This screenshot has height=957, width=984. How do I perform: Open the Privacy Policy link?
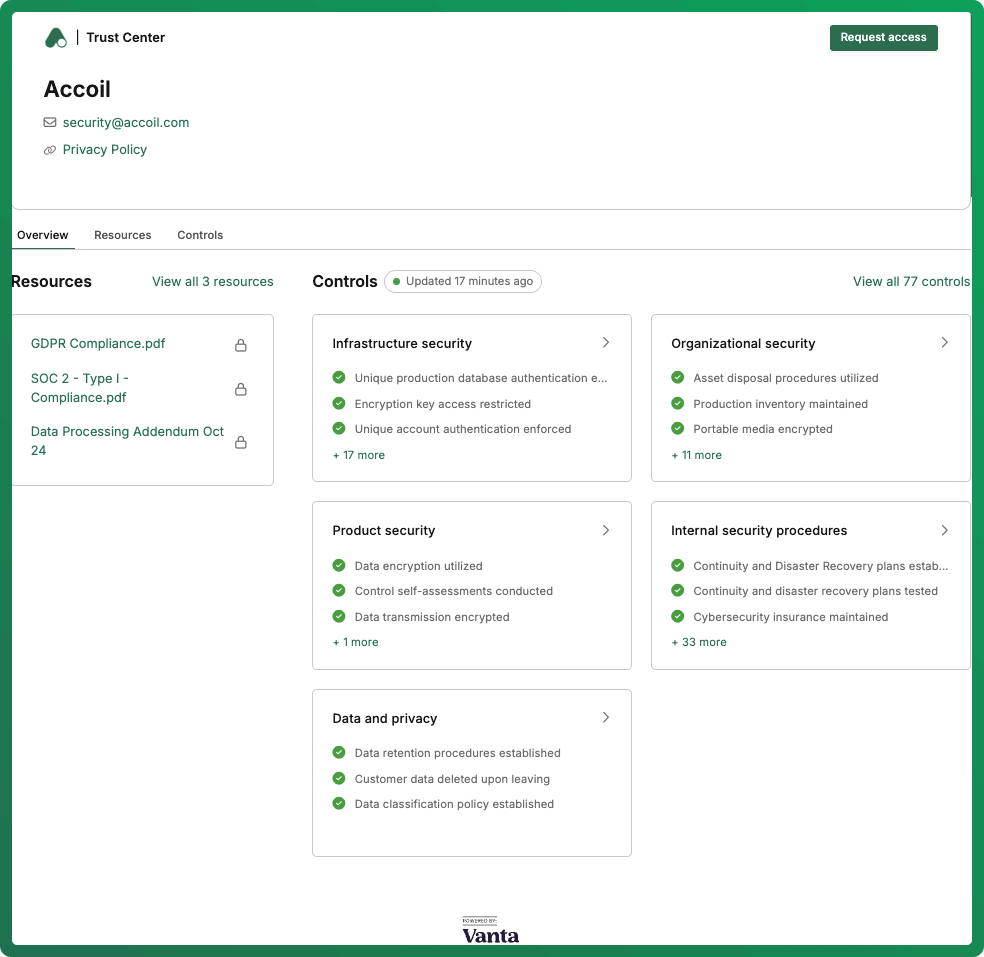105,150
